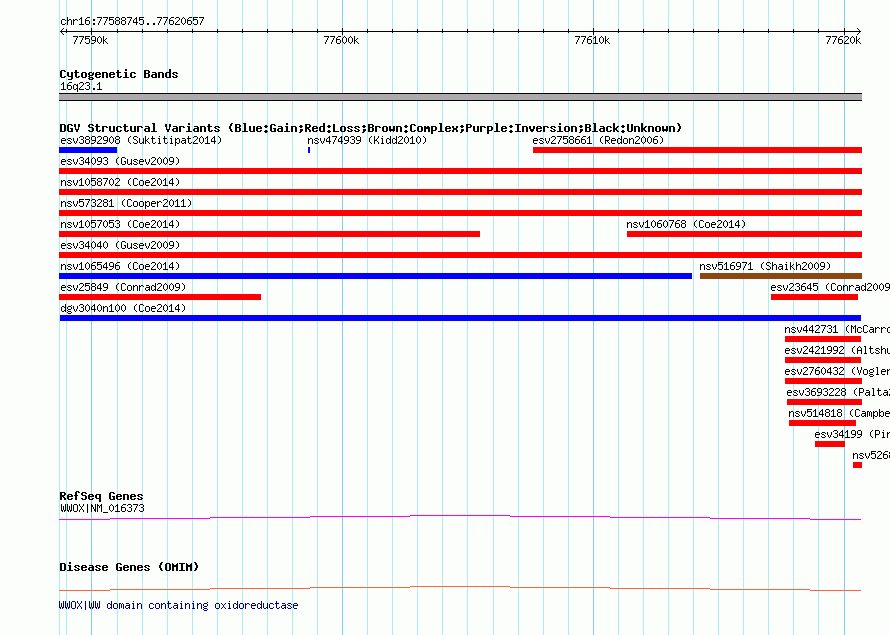Image resolution: width=890 pixels, height=635 pixels.
Task: Click the esv2758661 (Redon2006) variant label
Action: (x=598, y=140)
